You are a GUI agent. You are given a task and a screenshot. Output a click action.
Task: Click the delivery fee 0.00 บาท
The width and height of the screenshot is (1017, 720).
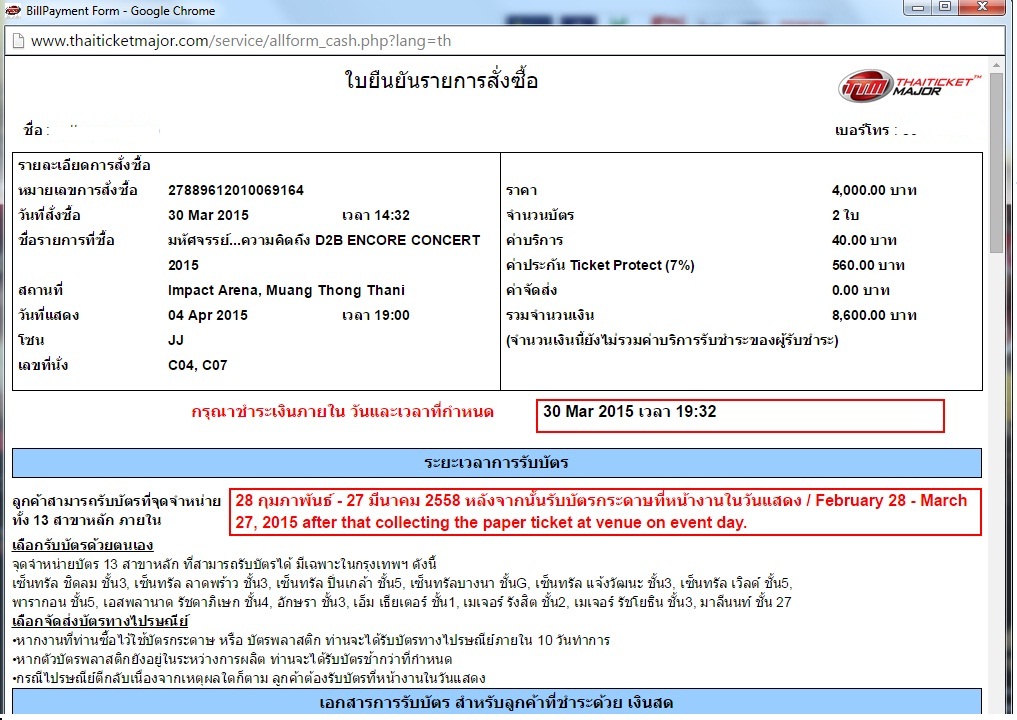pos(861,290)
